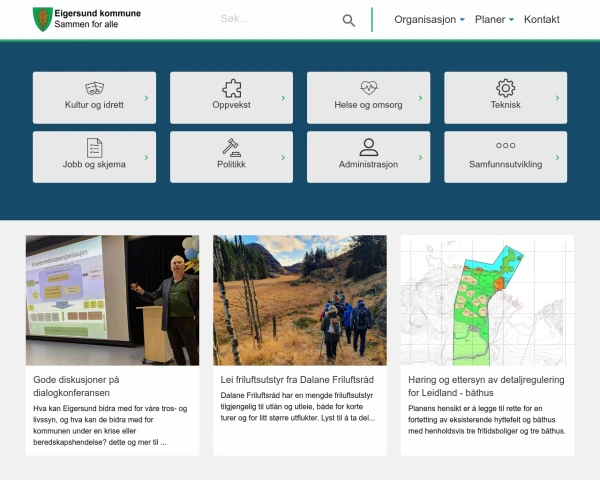The width and height of the screenshot is (600, 480).
Task: Open the Gode diskusjoner på dialogkonferansen article
Action: (x=76, y=386)
